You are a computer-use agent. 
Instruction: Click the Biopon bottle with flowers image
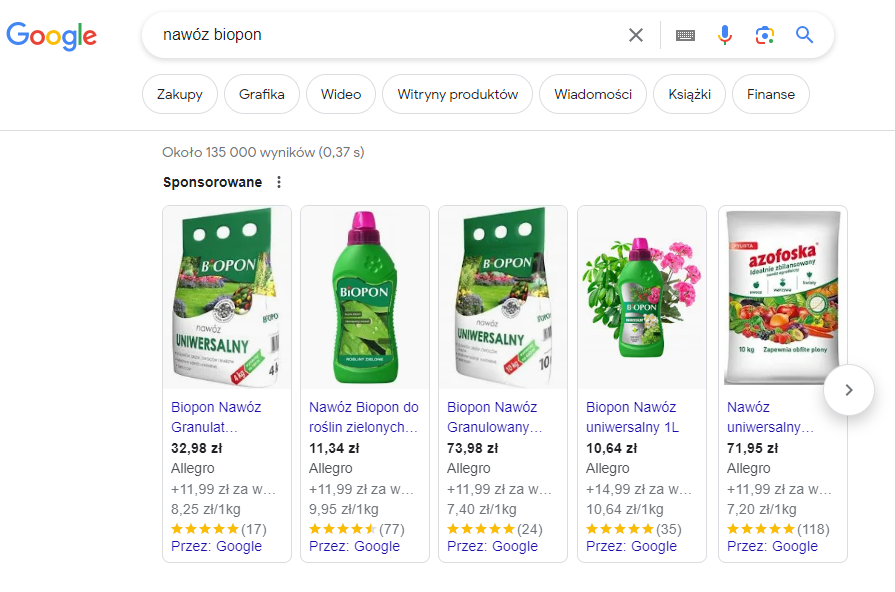click(642, 297)
